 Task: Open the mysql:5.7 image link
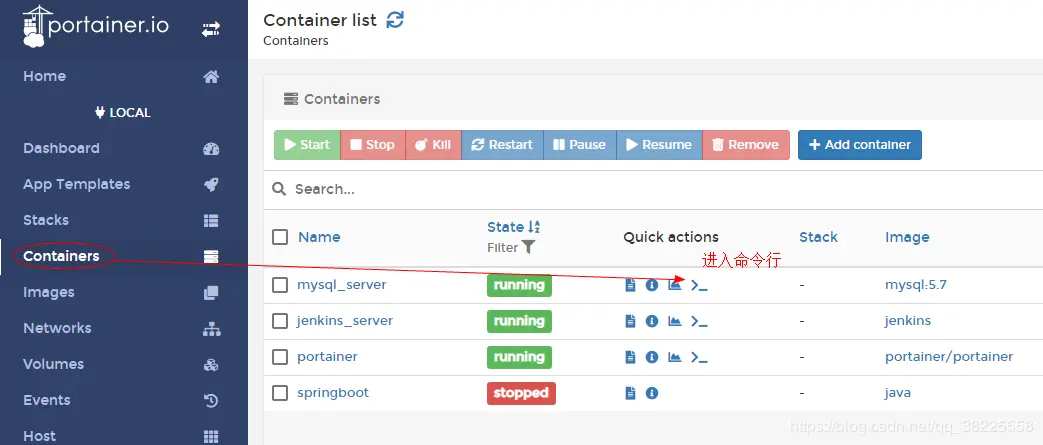tap(915, 285)
